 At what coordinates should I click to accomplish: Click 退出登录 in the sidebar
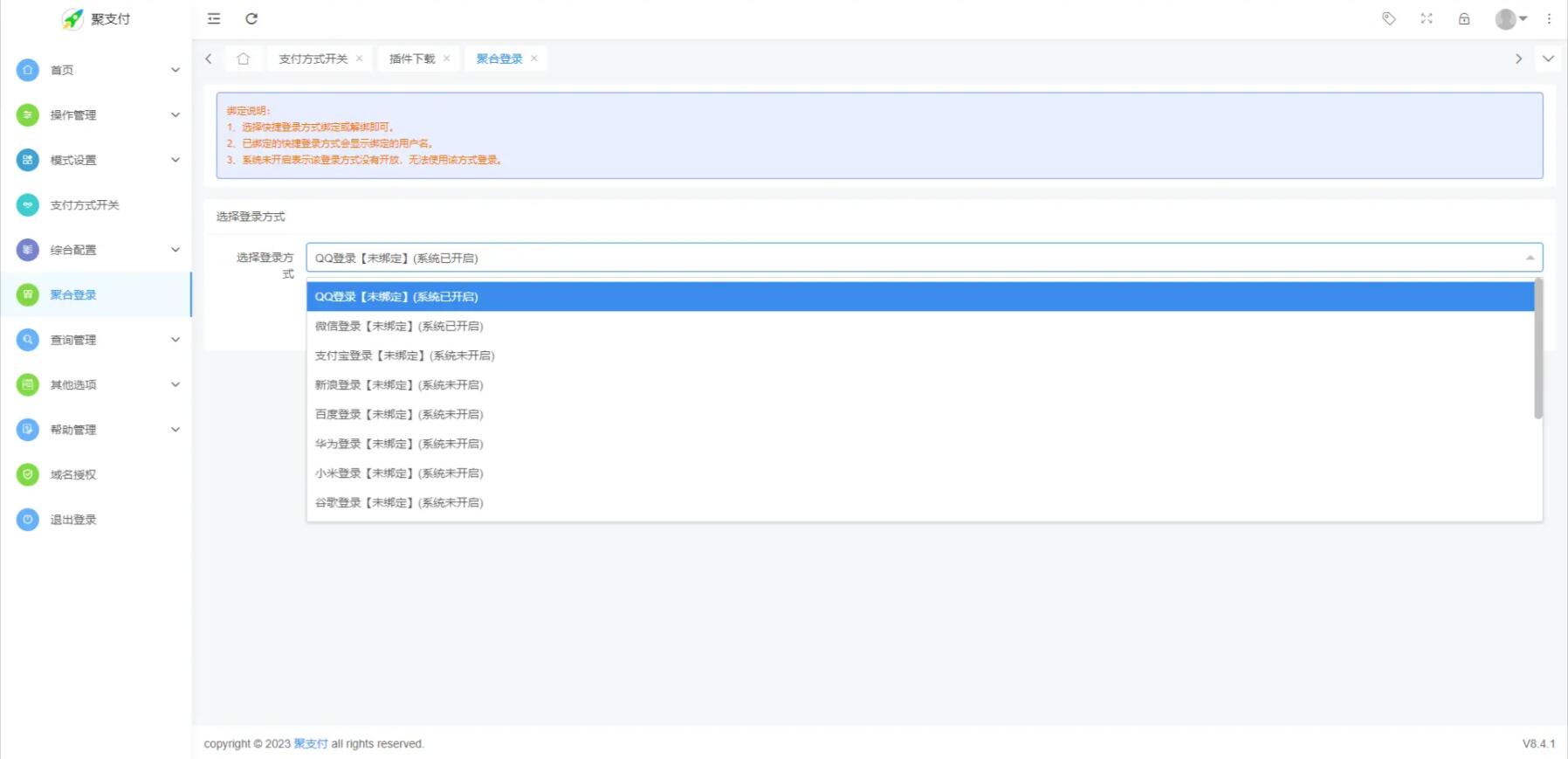[73, 520]
